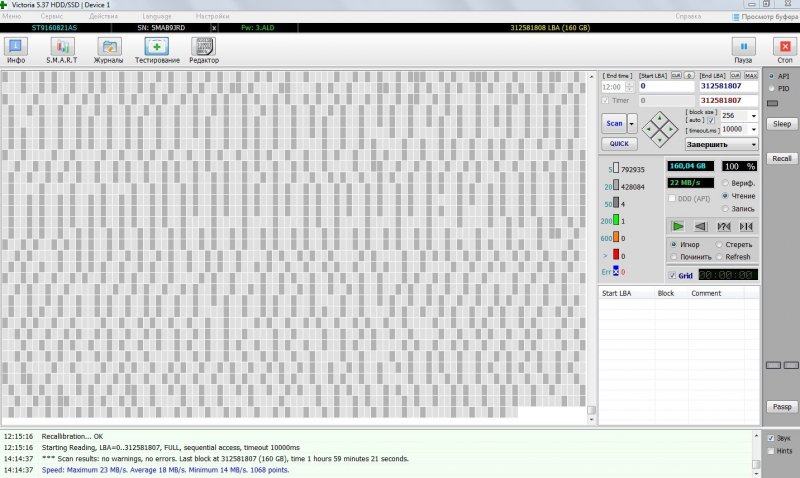Toggle the Grid checkbox
Screen dimensions: 800x478
click(x=672, y=275)
